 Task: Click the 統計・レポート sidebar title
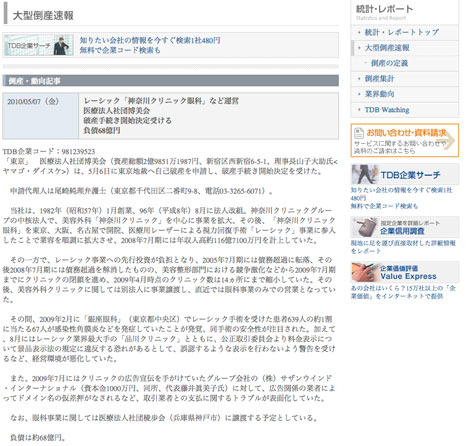[x=384, y=9]
